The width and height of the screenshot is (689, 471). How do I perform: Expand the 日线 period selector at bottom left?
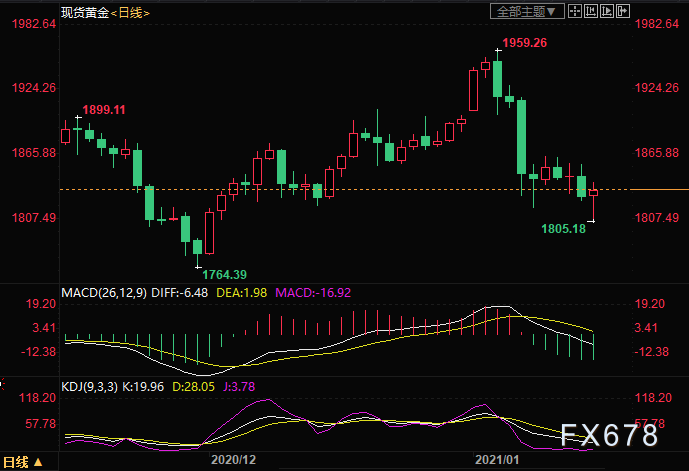click(x=18, y=462)
